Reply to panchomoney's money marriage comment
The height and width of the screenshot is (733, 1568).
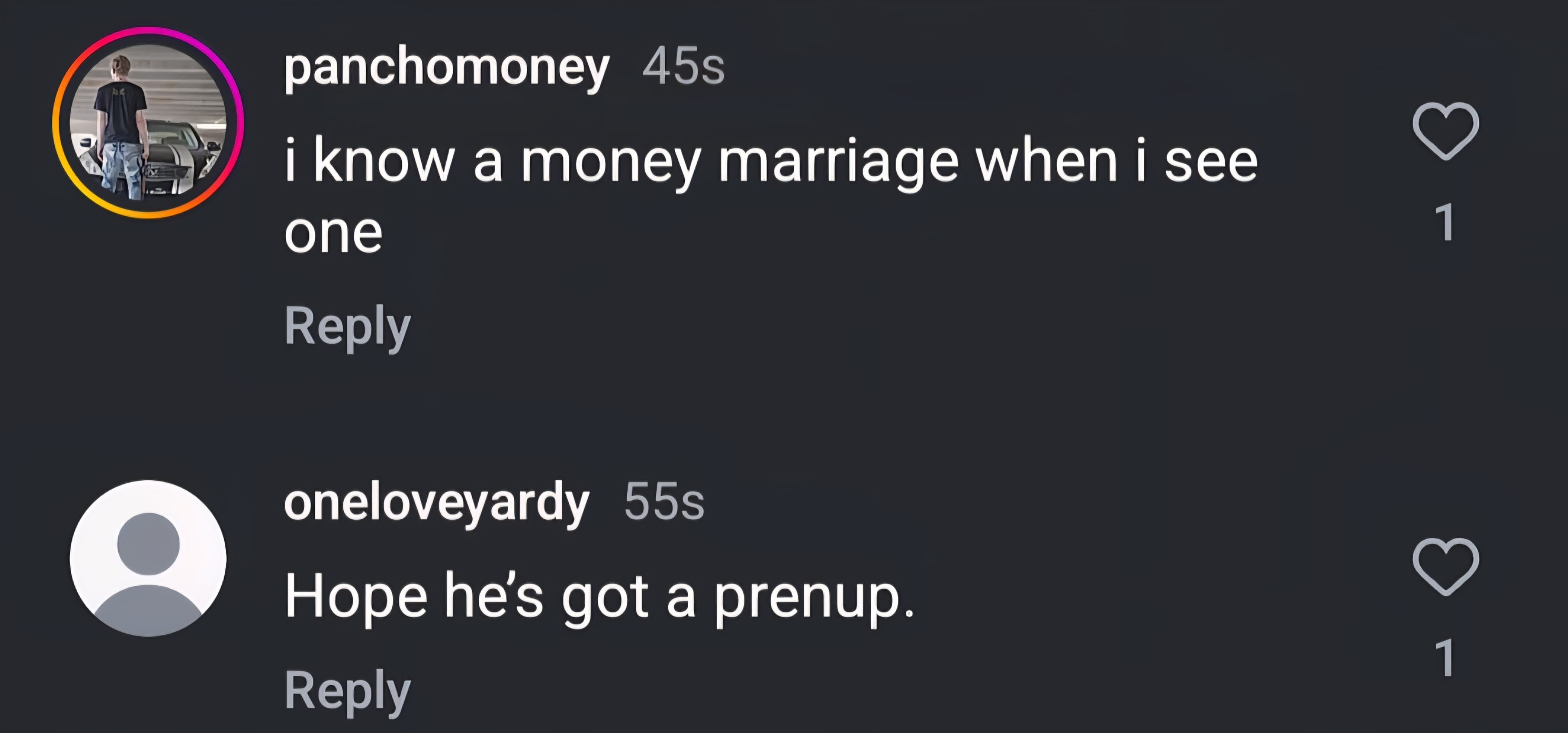[348, 327]
